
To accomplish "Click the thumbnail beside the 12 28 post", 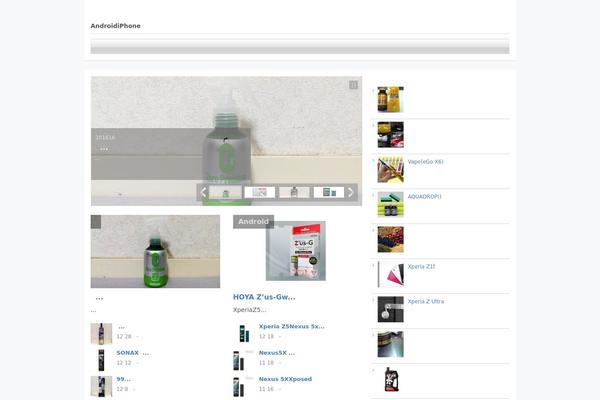I will point(101,333).
